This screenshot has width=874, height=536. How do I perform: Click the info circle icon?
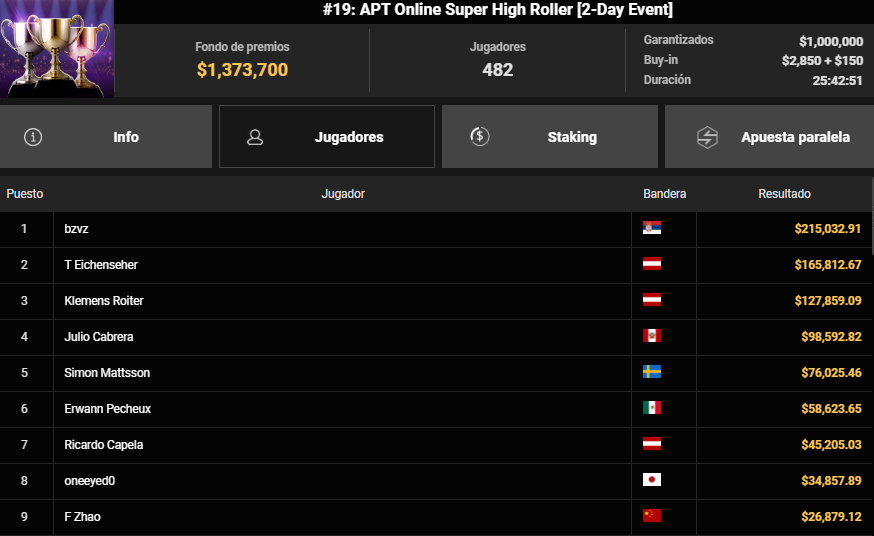pyautogui.click(x=33, y=137)
